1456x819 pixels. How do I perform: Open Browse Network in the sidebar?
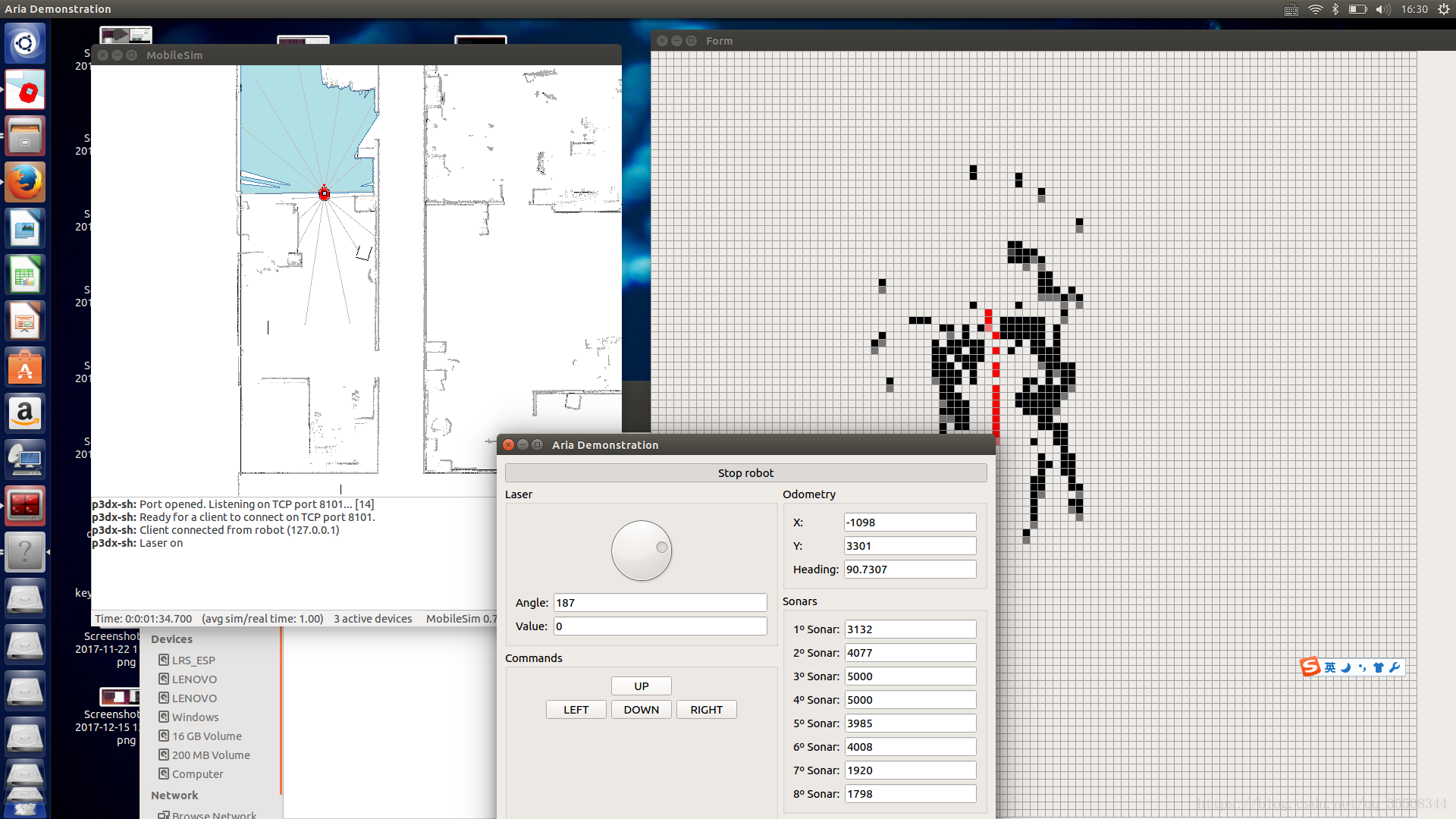coord(214,814)
